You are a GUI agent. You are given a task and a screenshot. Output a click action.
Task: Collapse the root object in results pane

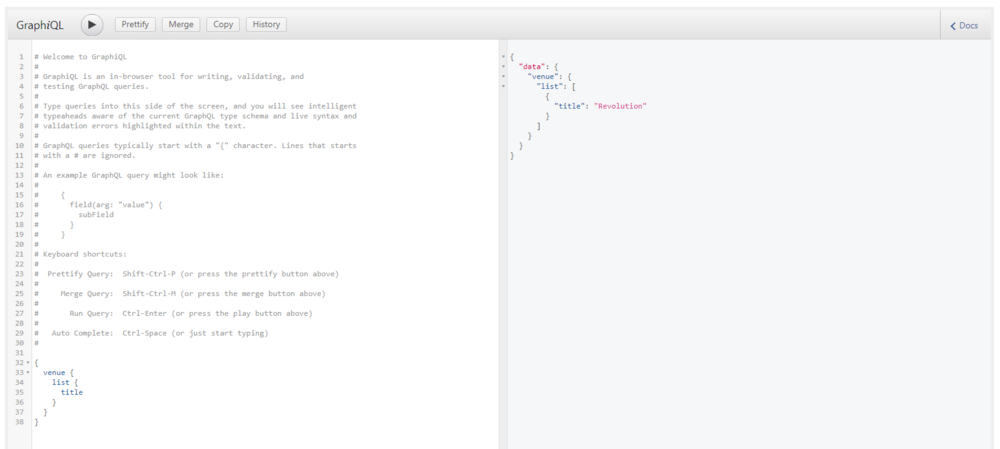tap(503, 56)
